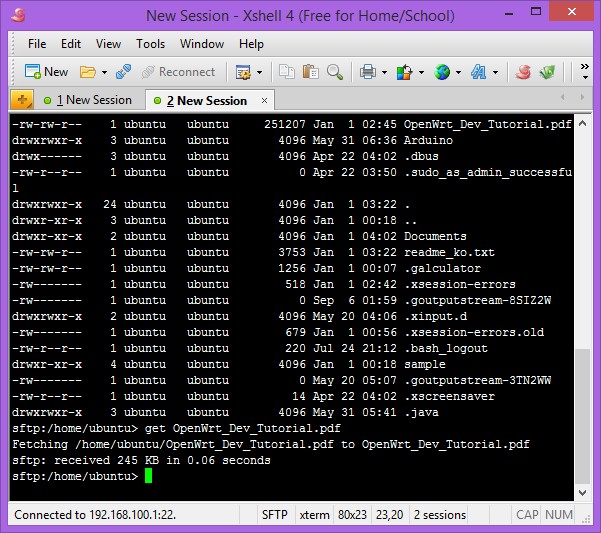The width and height of the screenshot is (601, 533).
Task: Click the red Xftp swirl icon
Action: 523,72
